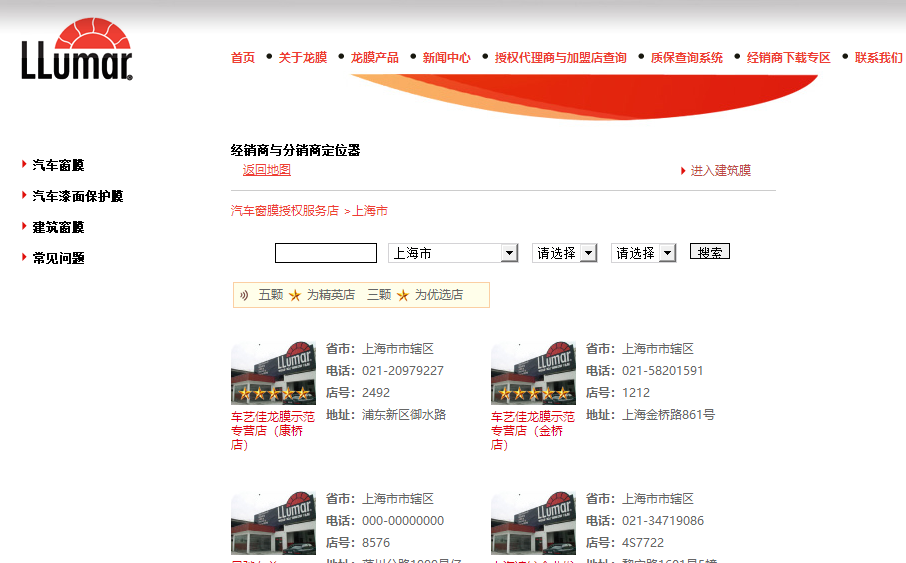Select 汽车漆面保护膜 in the left sidebar
Image resolution: width=906 pixels, height=563 pixels.
(x=78, y=197)
